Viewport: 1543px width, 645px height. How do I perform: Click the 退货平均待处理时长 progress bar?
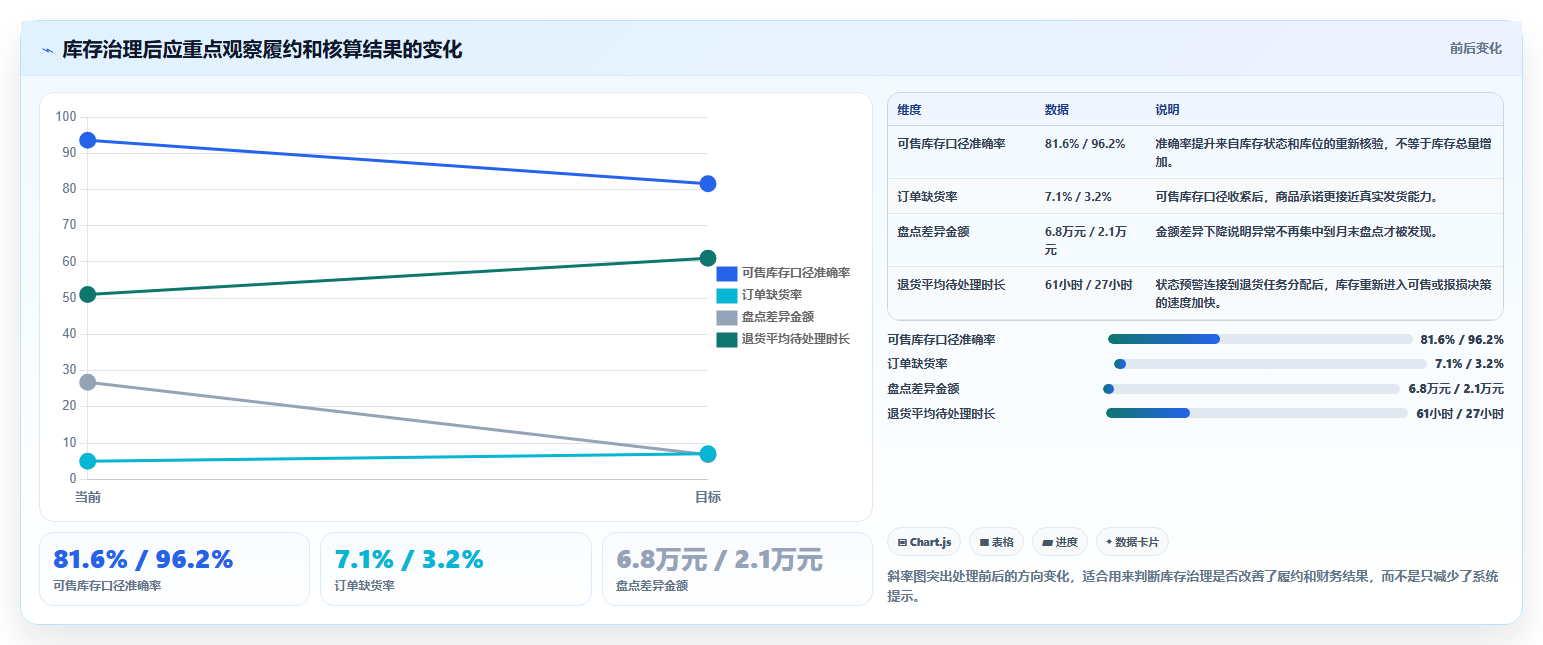[1257, 413]
